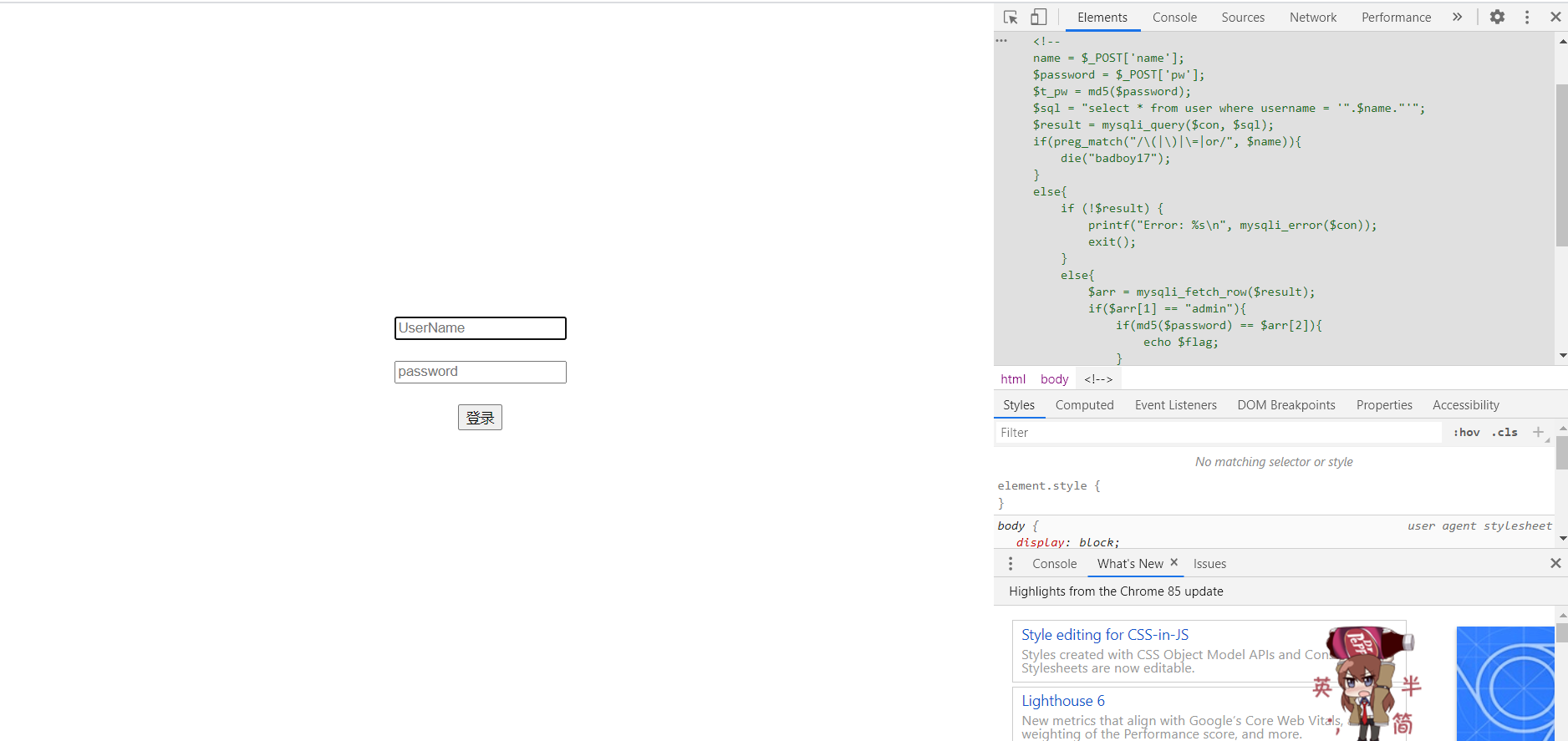Switch to the drawer Console tab
This screenshot has height=741, width=1568.
click(x=1054, y=564)
